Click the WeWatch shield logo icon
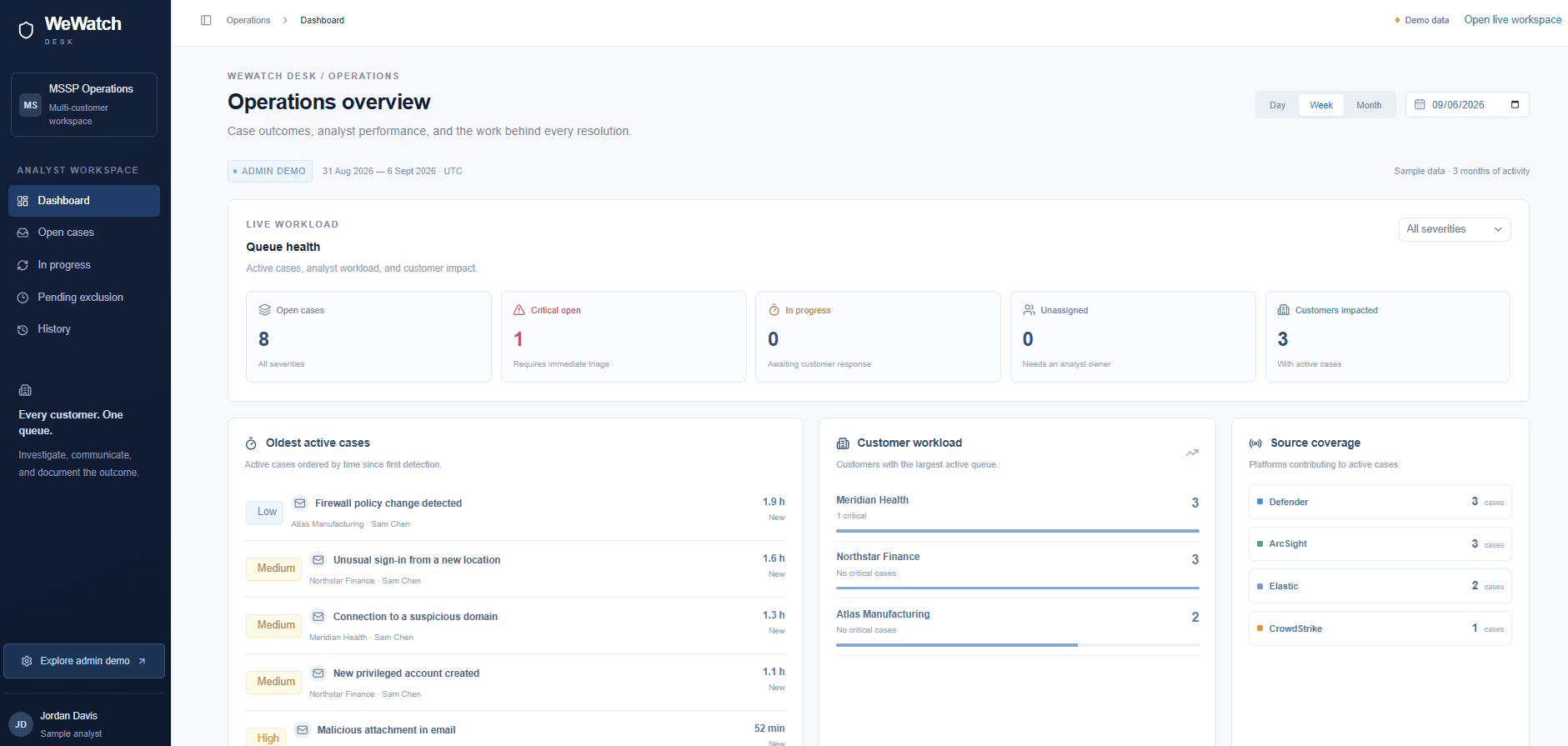The width and height of the screenshot is (1568, 746). coord(26,31)
